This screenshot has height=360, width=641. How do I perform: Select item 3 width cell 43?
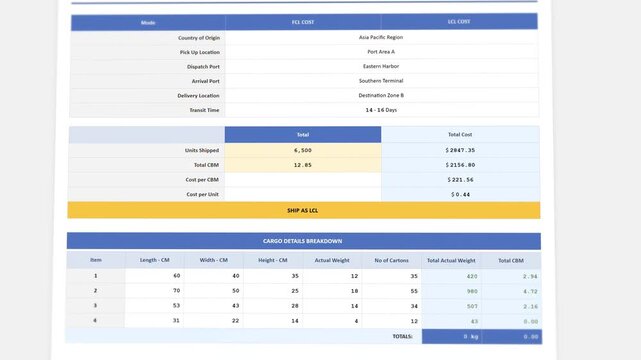213,306
